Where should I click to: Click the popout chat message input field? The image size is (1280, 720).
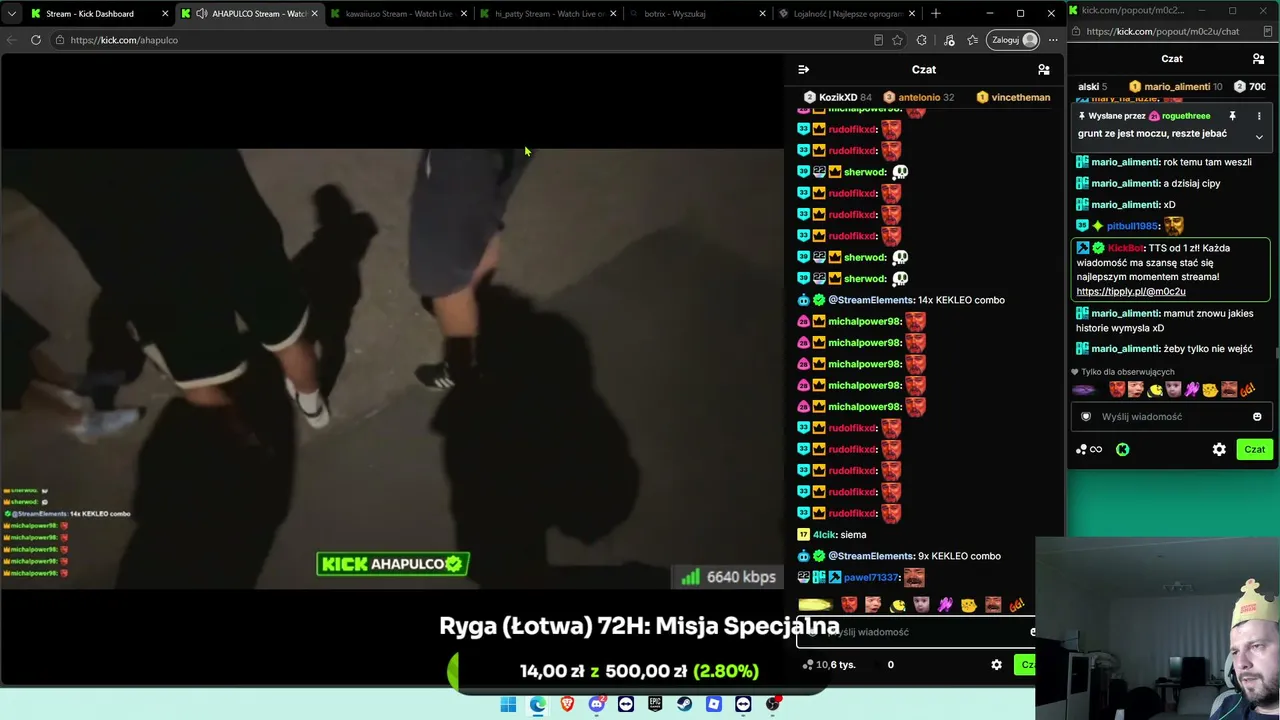[1171, 417]
